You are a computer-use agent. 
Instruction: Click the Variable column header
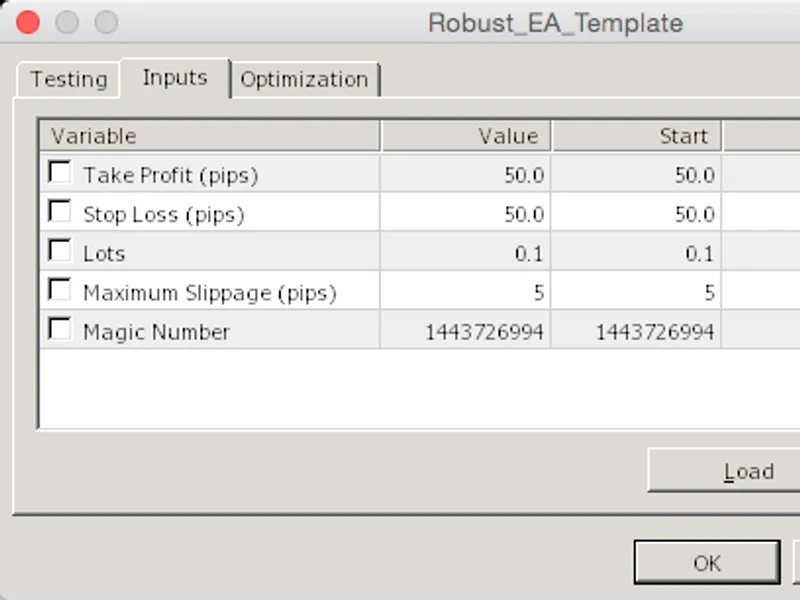210,136
